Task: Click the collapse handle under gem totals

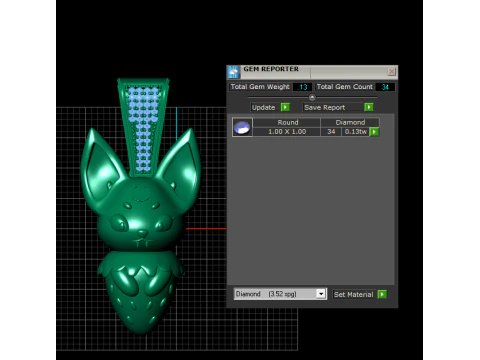Action: coord(312,97)
